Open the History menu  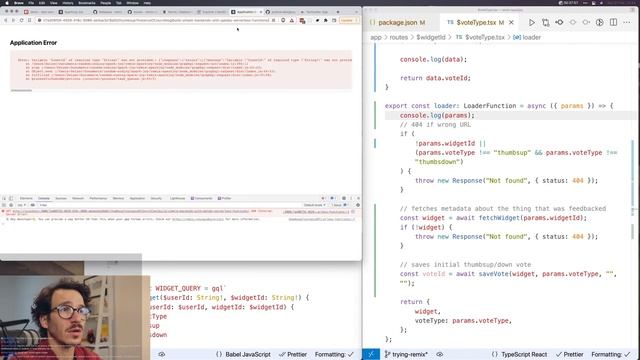[68, 3]
